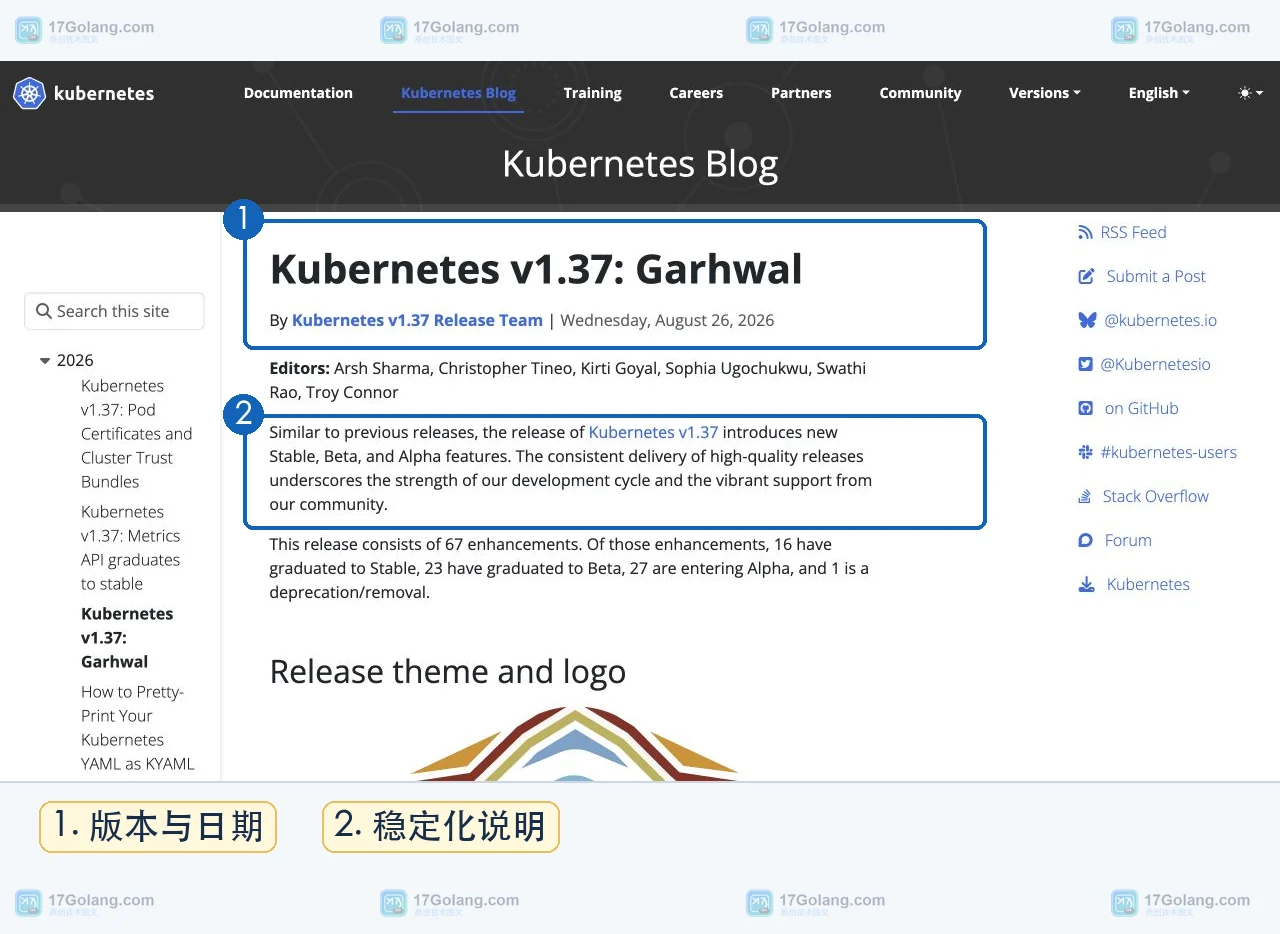Viewport: 1280px width, 934px height.
Task: Open the English language dropdown
Action: 1159,93
